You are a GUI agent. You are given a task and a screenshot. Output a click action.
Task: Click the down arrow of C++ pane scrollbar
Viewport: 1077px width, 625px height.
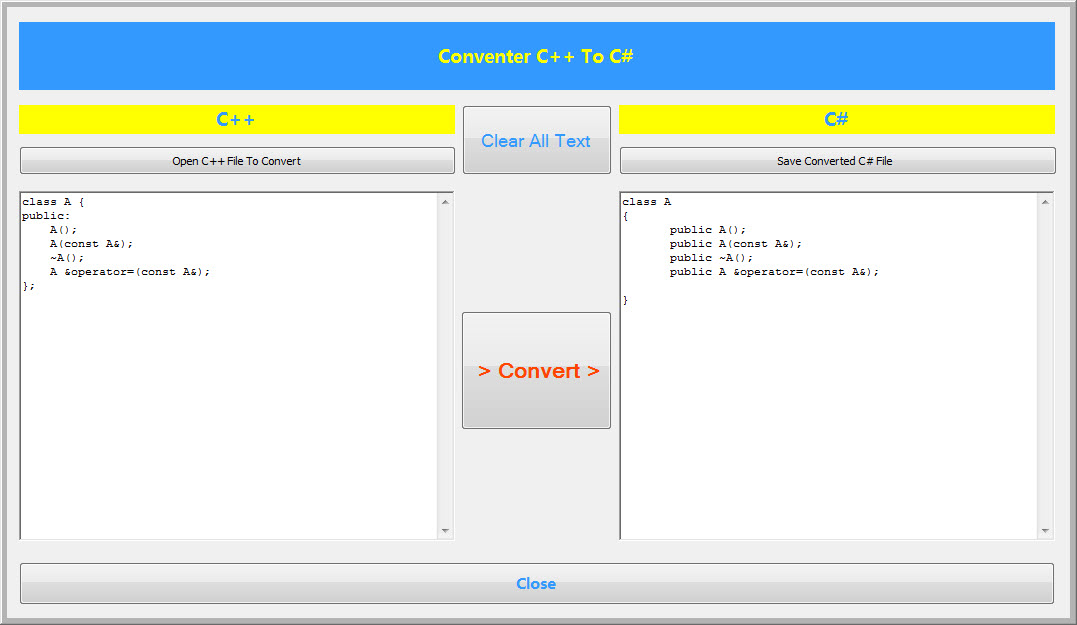point(445,531)
